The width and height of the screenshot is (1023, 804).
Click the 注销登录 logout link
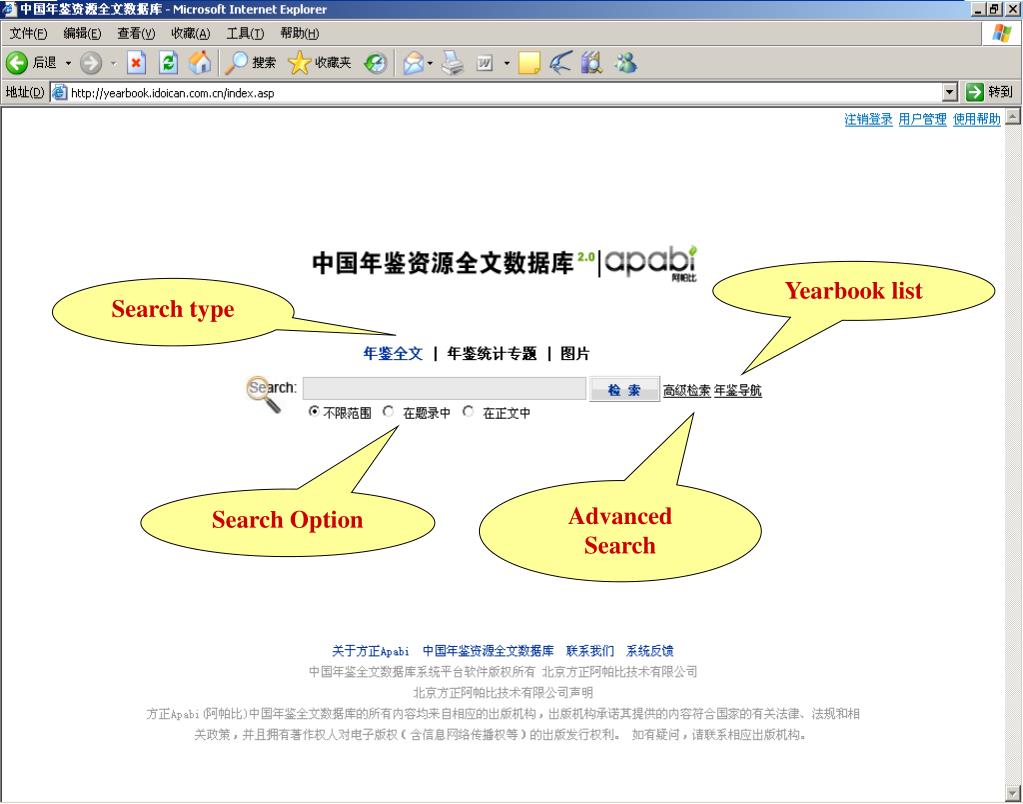[x=868, y=119]
